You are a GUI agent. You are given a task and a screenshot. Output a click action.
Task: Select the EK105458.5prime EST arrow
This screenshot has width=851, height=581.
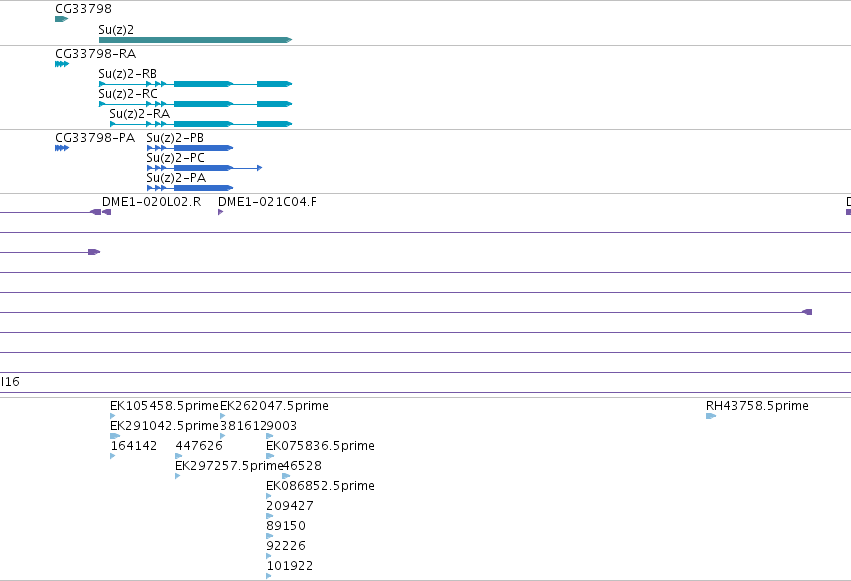112,416
